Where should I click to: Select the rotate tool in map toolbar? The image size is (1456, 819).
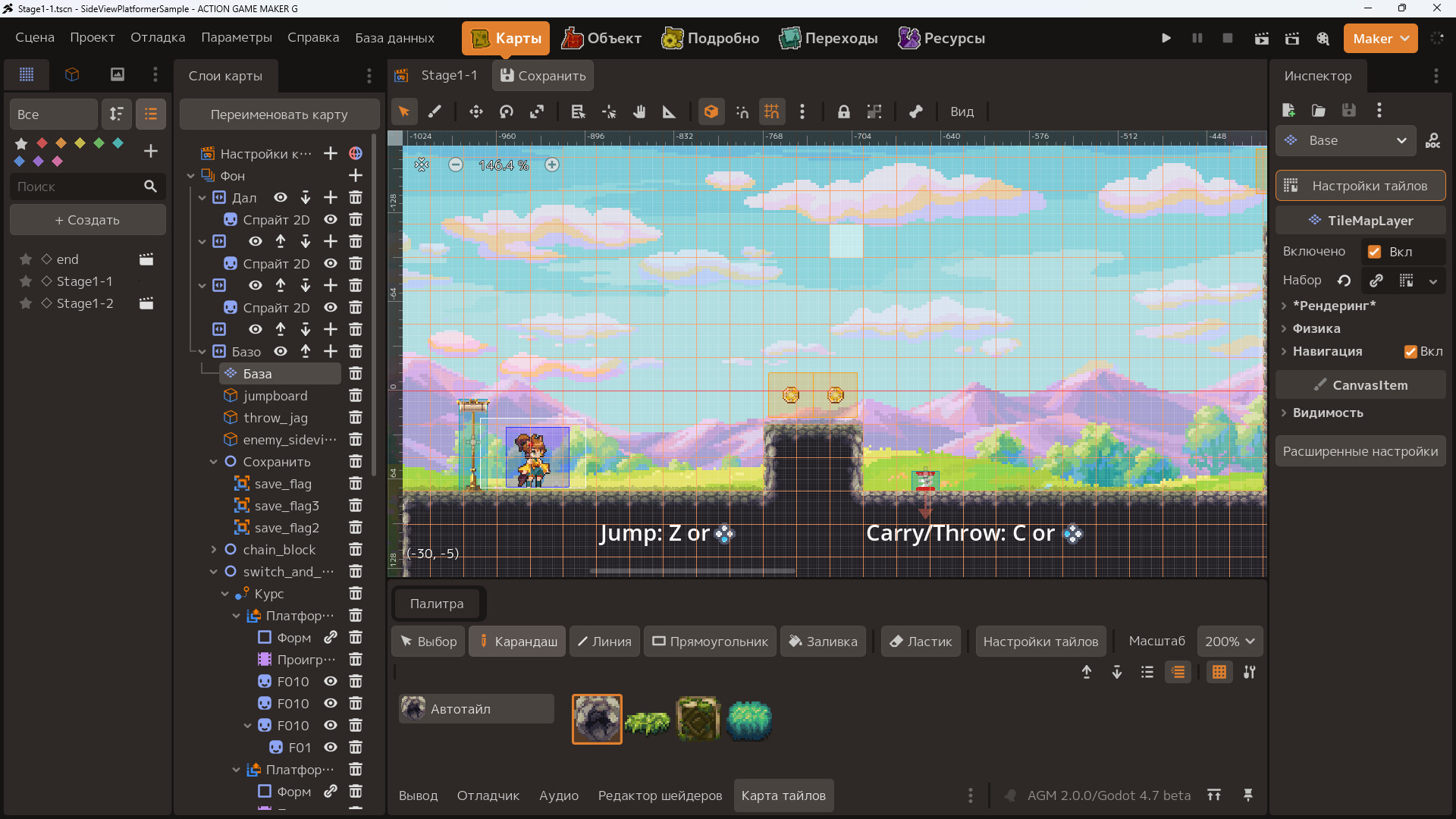pos(507,111)
